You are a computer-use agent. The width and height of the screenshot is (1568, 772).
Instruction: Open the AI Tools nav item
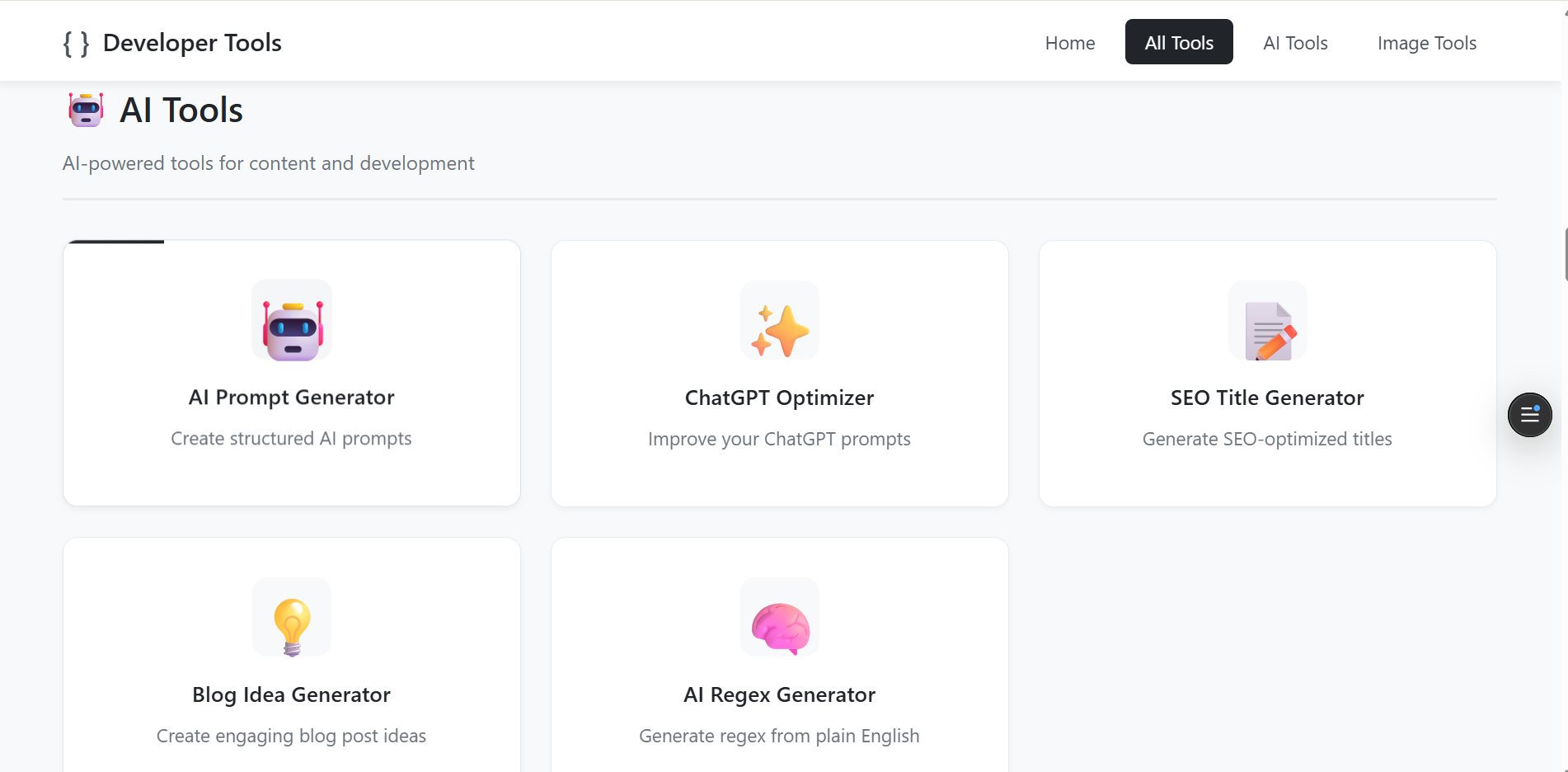point(1295,43)
